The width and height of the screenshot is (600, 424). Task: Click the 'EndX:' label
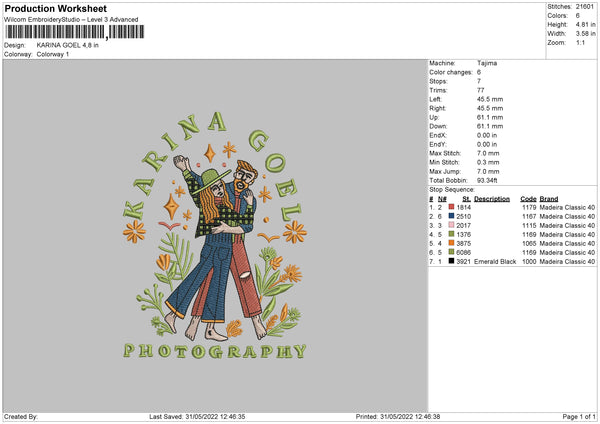pyautogui.click(x=438, y=135)
